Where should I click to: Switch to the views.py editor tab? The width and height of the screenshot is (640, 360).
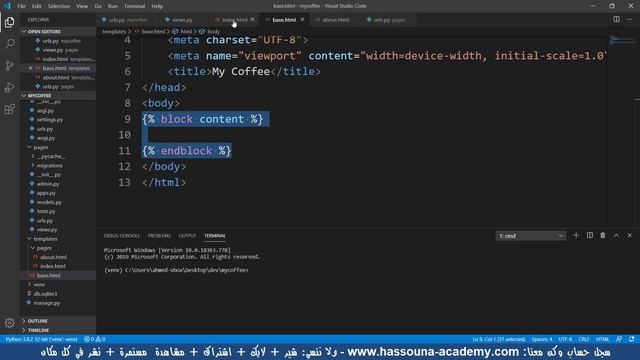coord(182,20)
